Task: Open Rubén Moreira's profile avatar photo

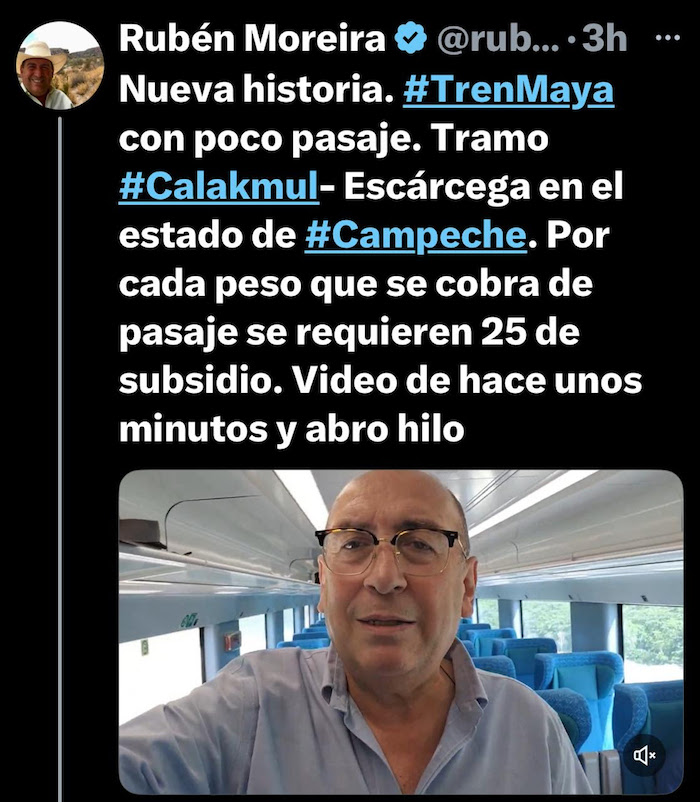Action: [x=60, y=65]
